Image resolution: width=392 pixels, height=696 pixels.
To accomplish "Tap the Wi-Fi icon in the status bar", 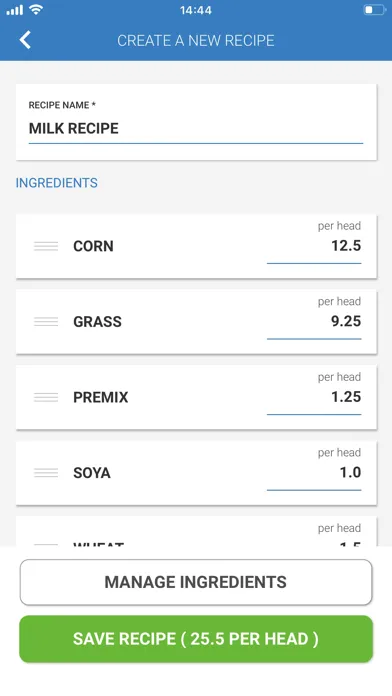I will pos(36,10).
